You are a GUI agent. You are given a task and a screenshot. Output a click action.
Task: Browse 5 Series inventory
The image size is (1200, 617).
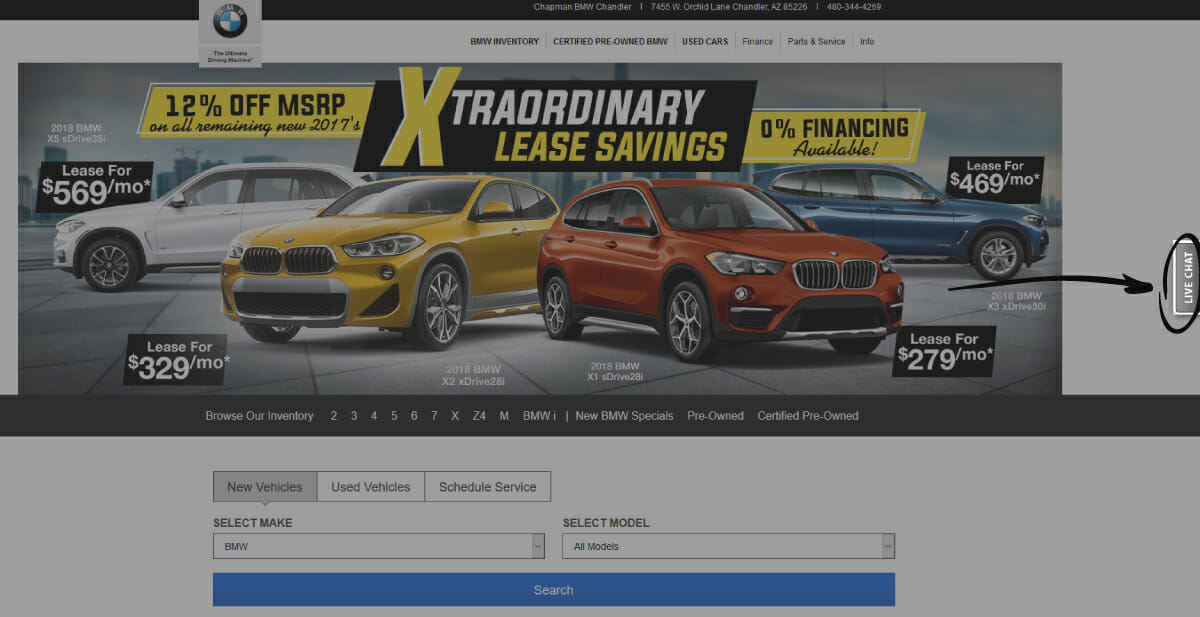(394, 416)
